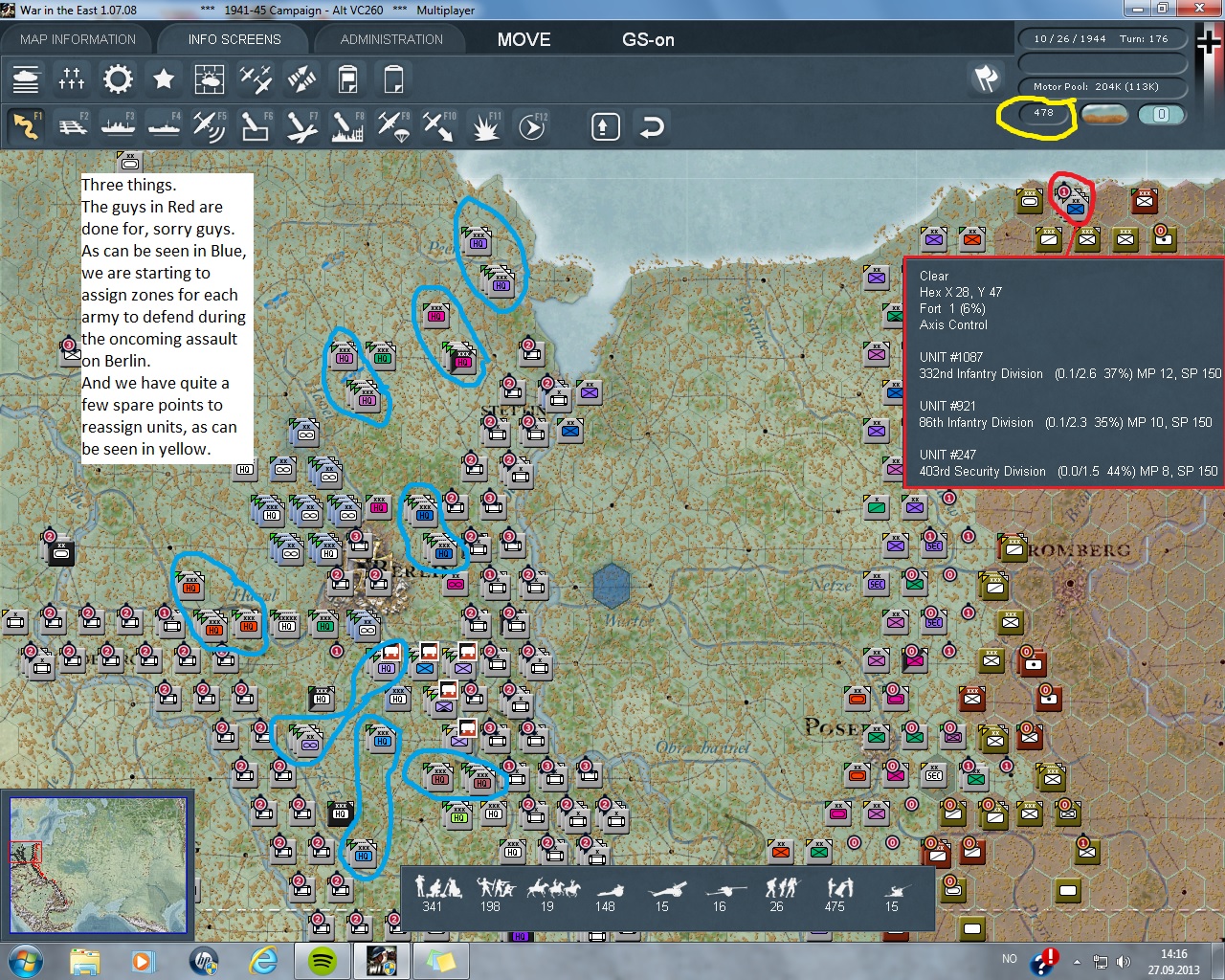The width and height of the screenshot is (1225, 980).
Task: Select the F1 move mode icon
Action: point(26,126)
